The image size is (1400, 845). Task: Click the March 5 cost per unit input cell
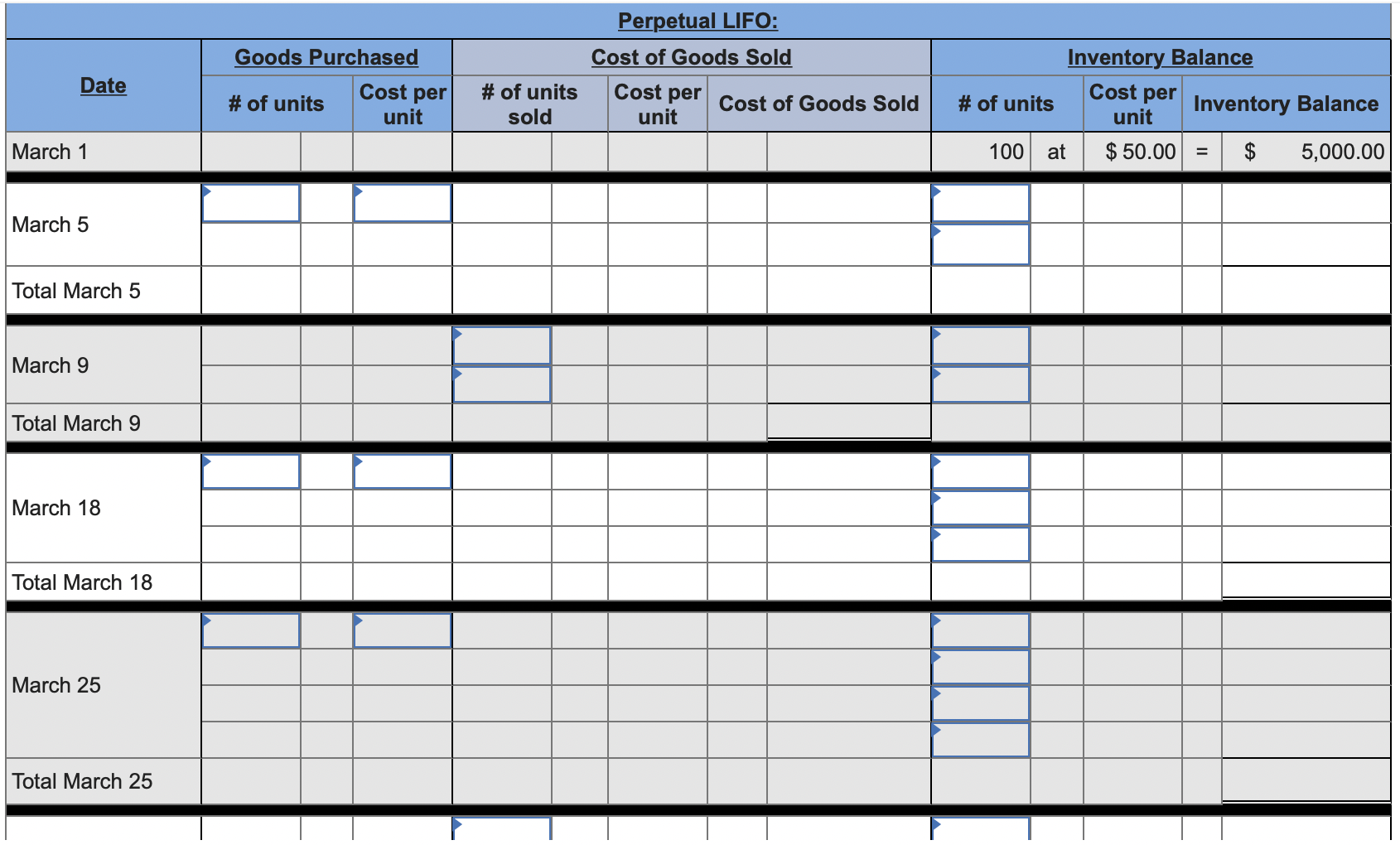(x=403, y=203)
